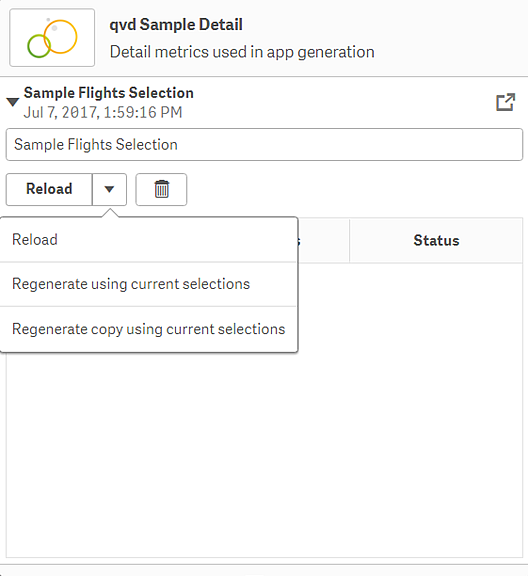Open the generated app via external-link icon

pyautogui.click(x=506, y=102)
